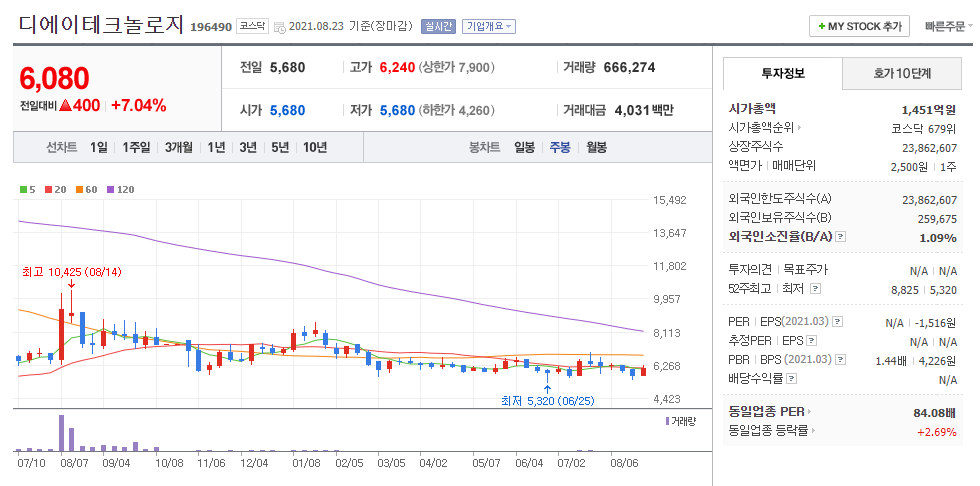Viewport: 980px width, 486px height.
Task: Switch to the 투자정보 tab
Action: tap(782, 73)
